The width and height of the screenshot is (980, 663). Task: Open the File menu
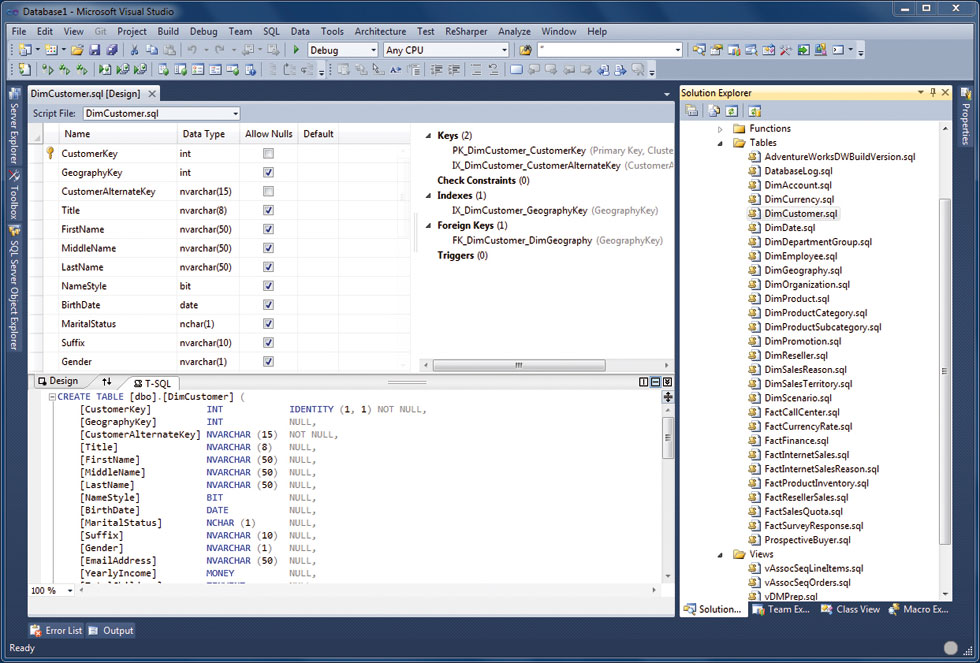tap(19, 31)
